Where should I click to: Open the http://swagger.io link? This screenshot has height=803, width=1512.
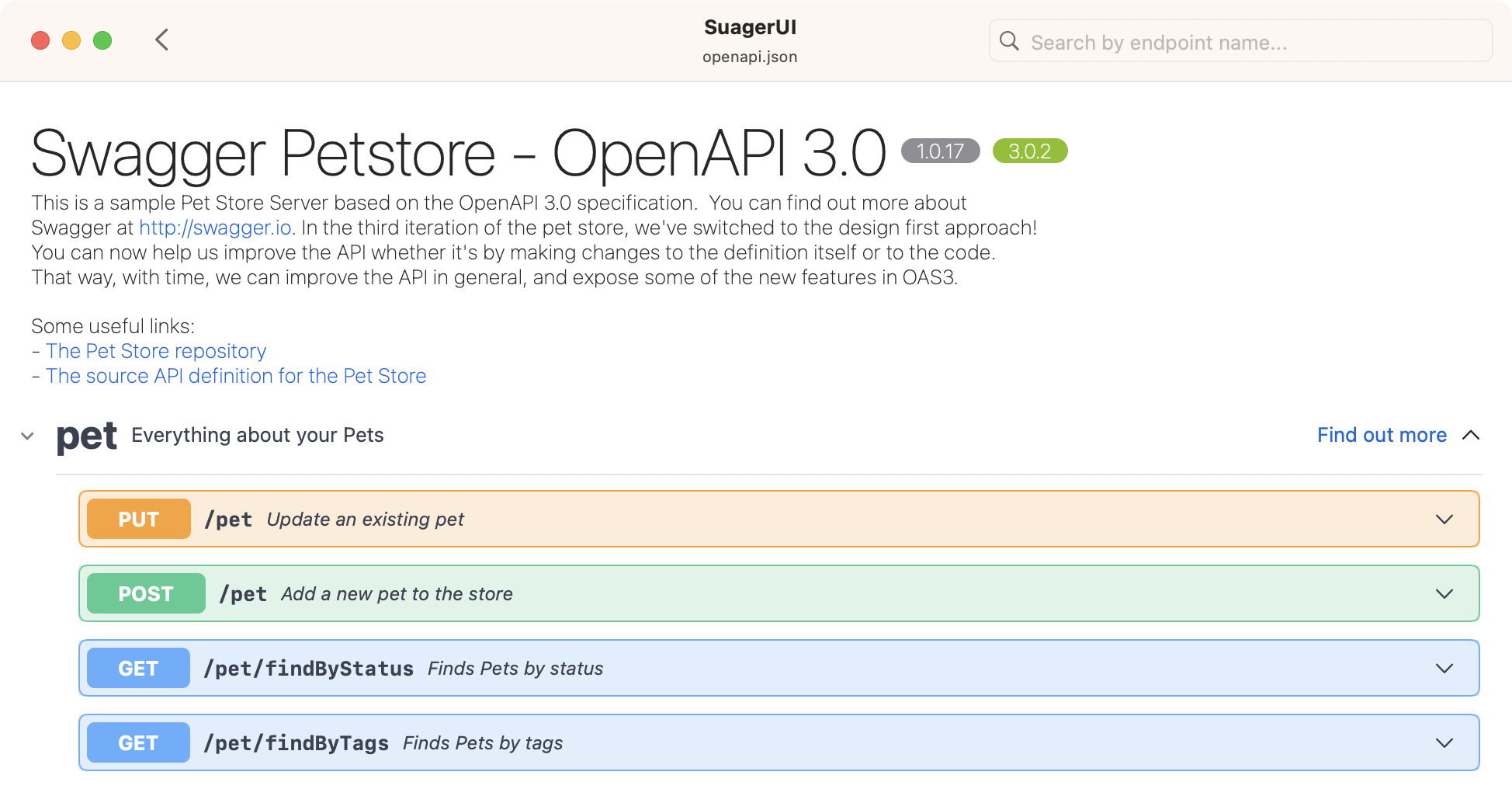click(x=215, y=228)
